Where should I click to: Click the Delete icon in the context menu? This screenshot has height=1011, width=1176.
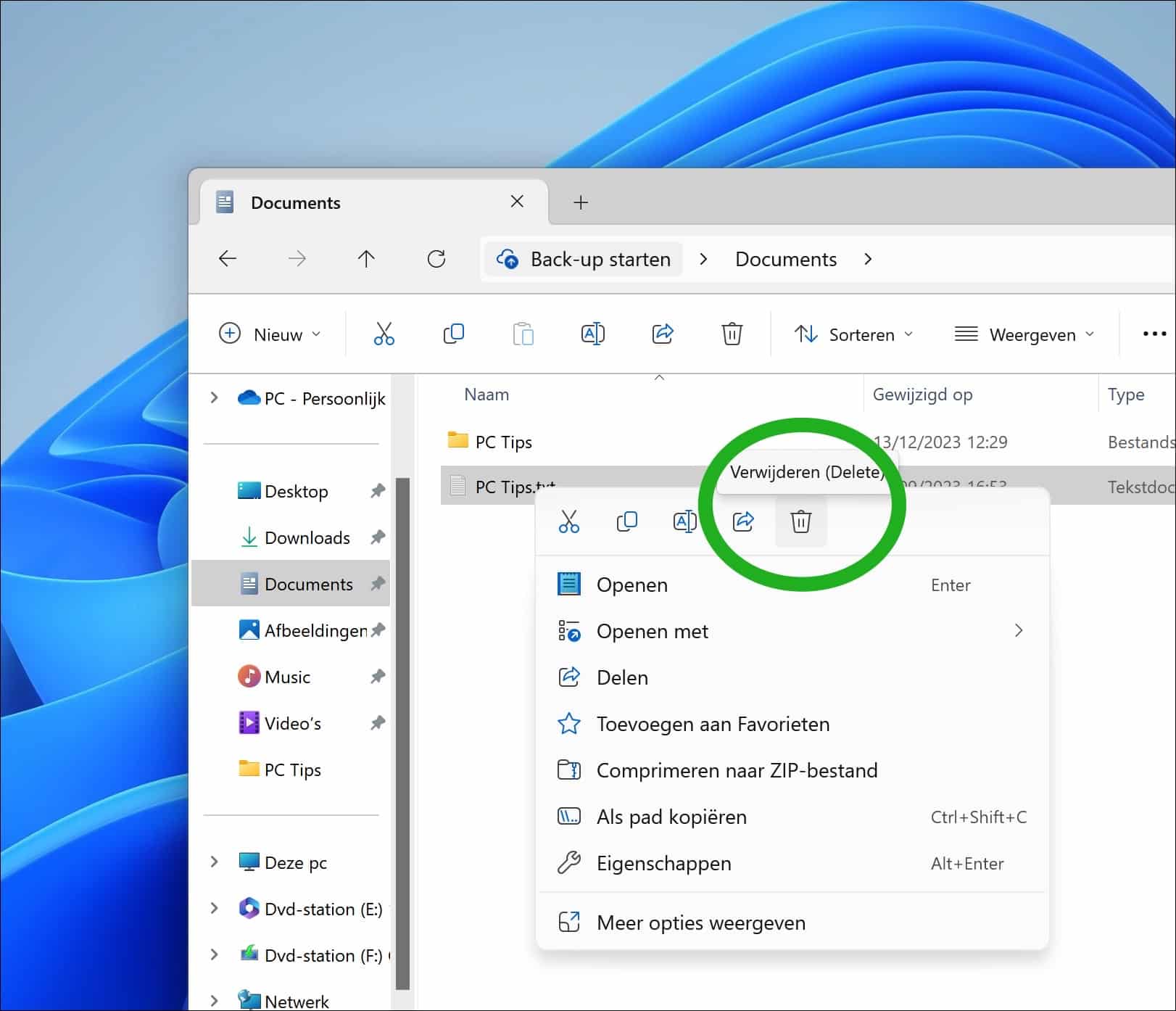(800, 521)
